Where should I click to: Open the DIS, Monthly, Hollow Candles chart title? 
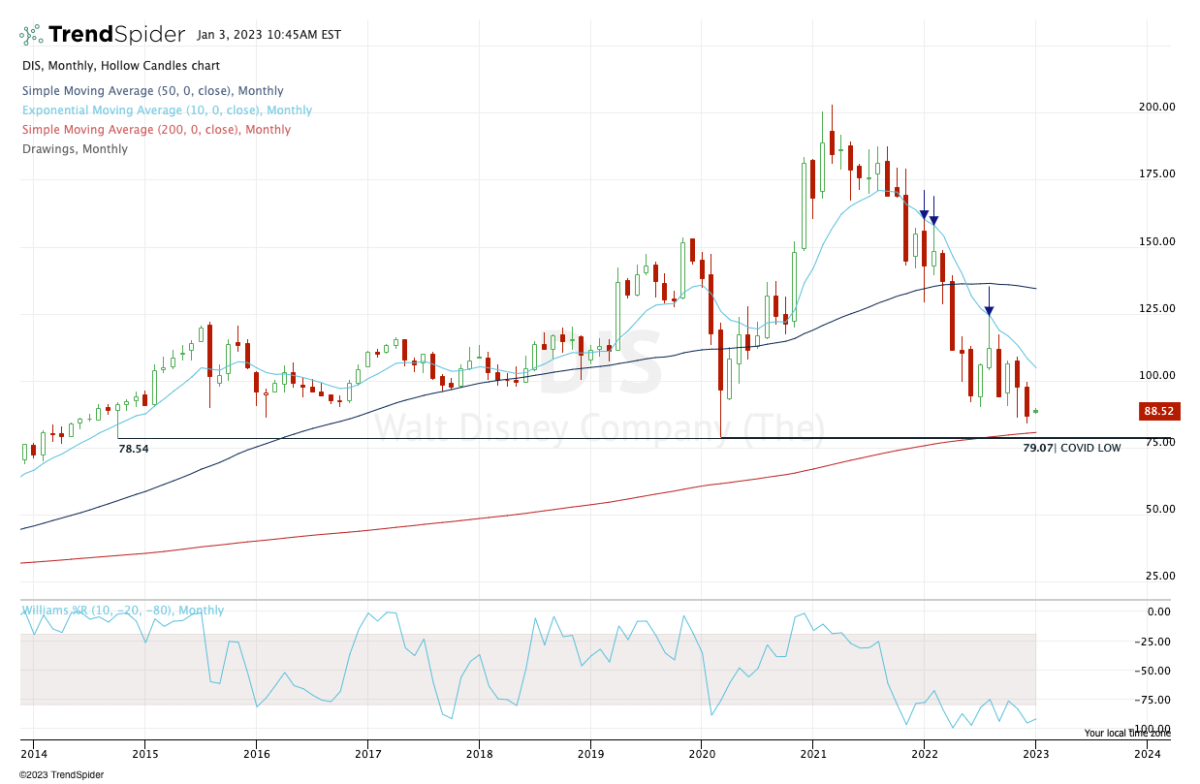pos(120,66)
